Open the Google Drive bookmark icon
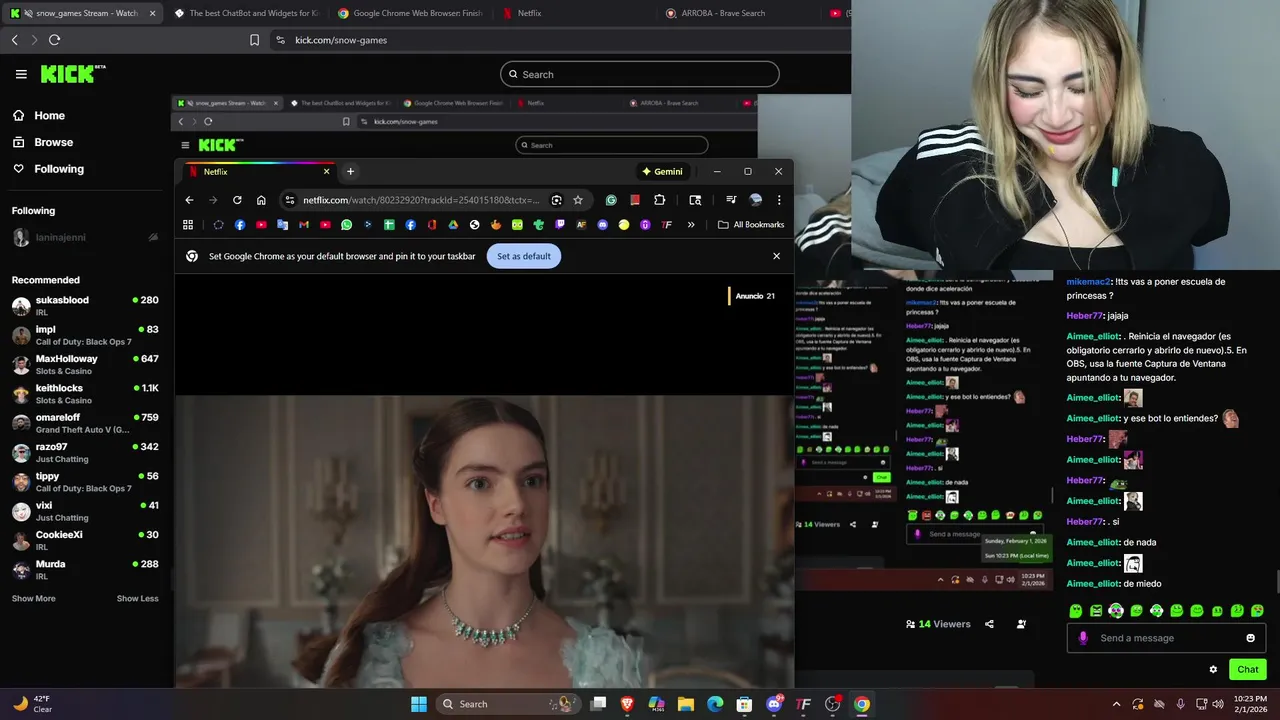 pyautogui.click(x=453, y=225)
